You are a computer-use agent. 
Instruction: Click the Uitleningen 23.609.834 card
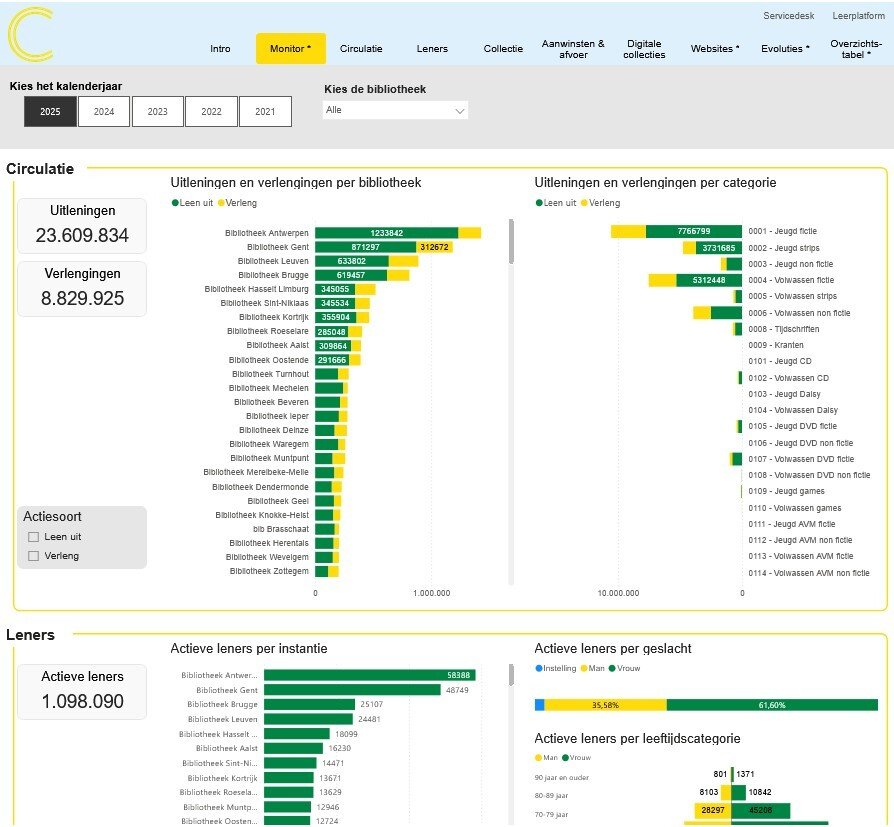point(82,225)
